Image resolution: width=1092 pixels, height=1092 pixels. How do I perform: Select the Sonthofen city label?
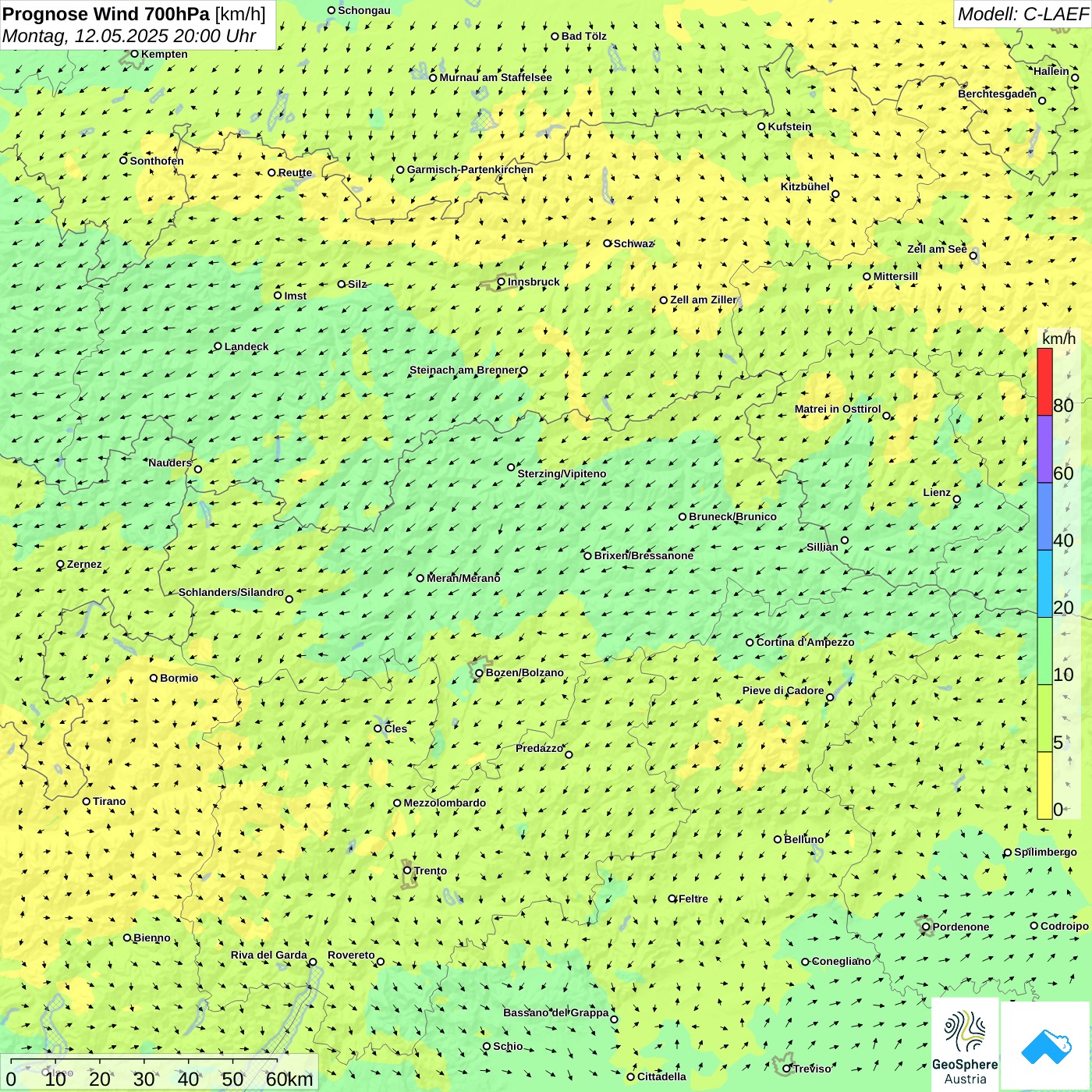[157, 161]
